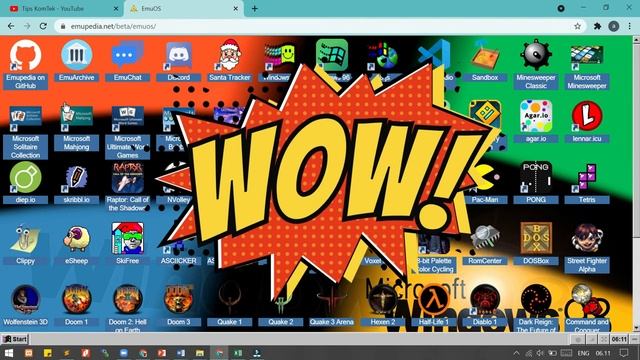Open PowerPoint from the Windows taskbar
The height and width of the screenshot is (360, 640).
162,353
